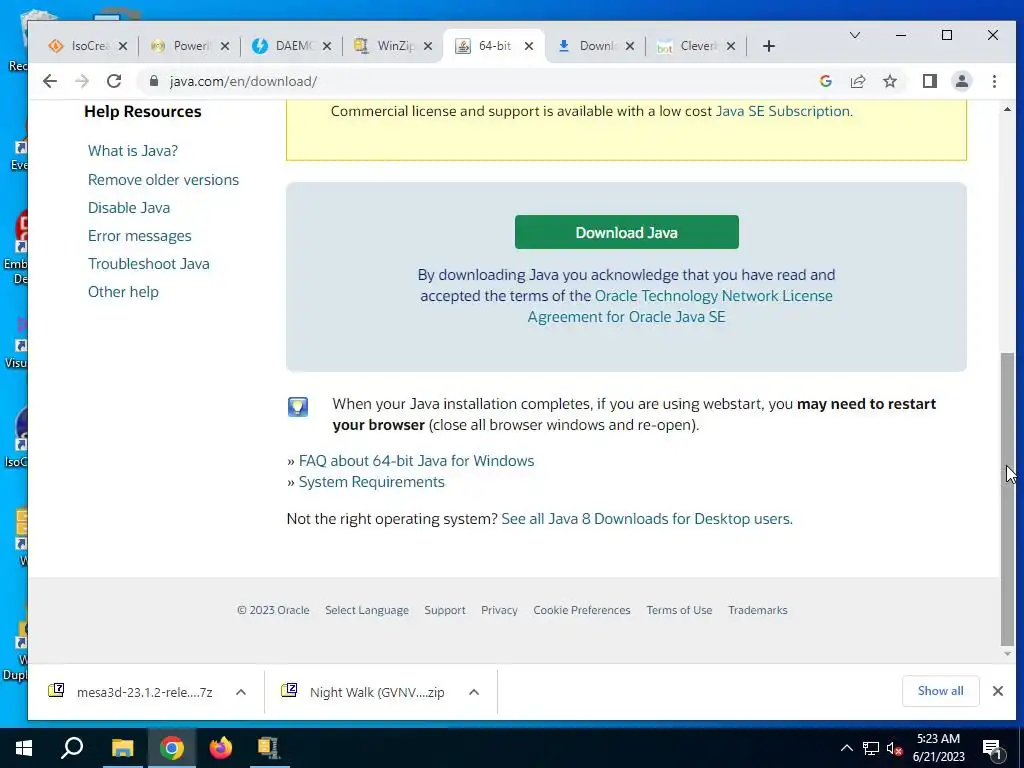Viewport: 1024px width, 768px height.
Task: Open a new browser tab
Action: click(769, 46)
